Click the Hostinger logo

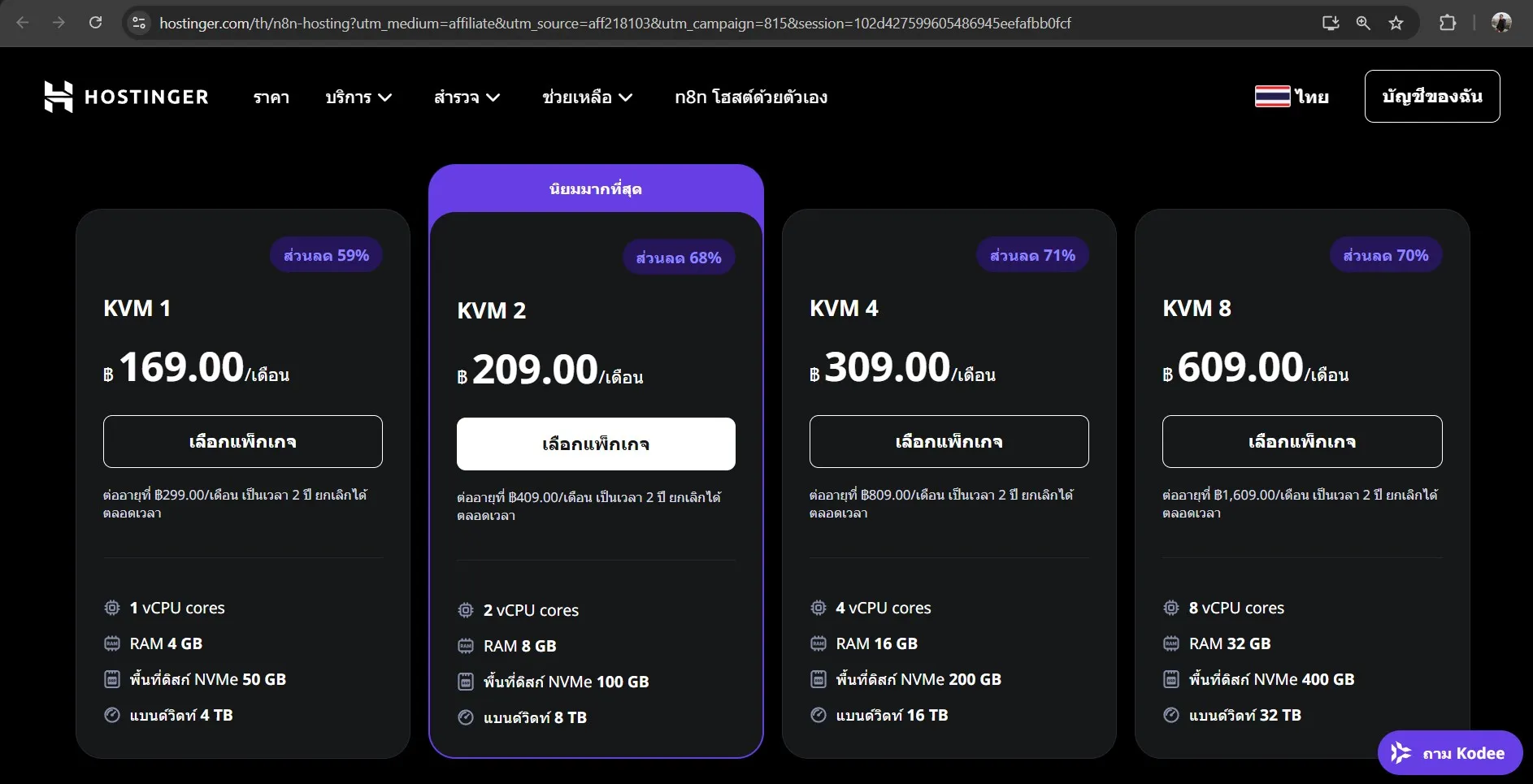coord(125,96)
